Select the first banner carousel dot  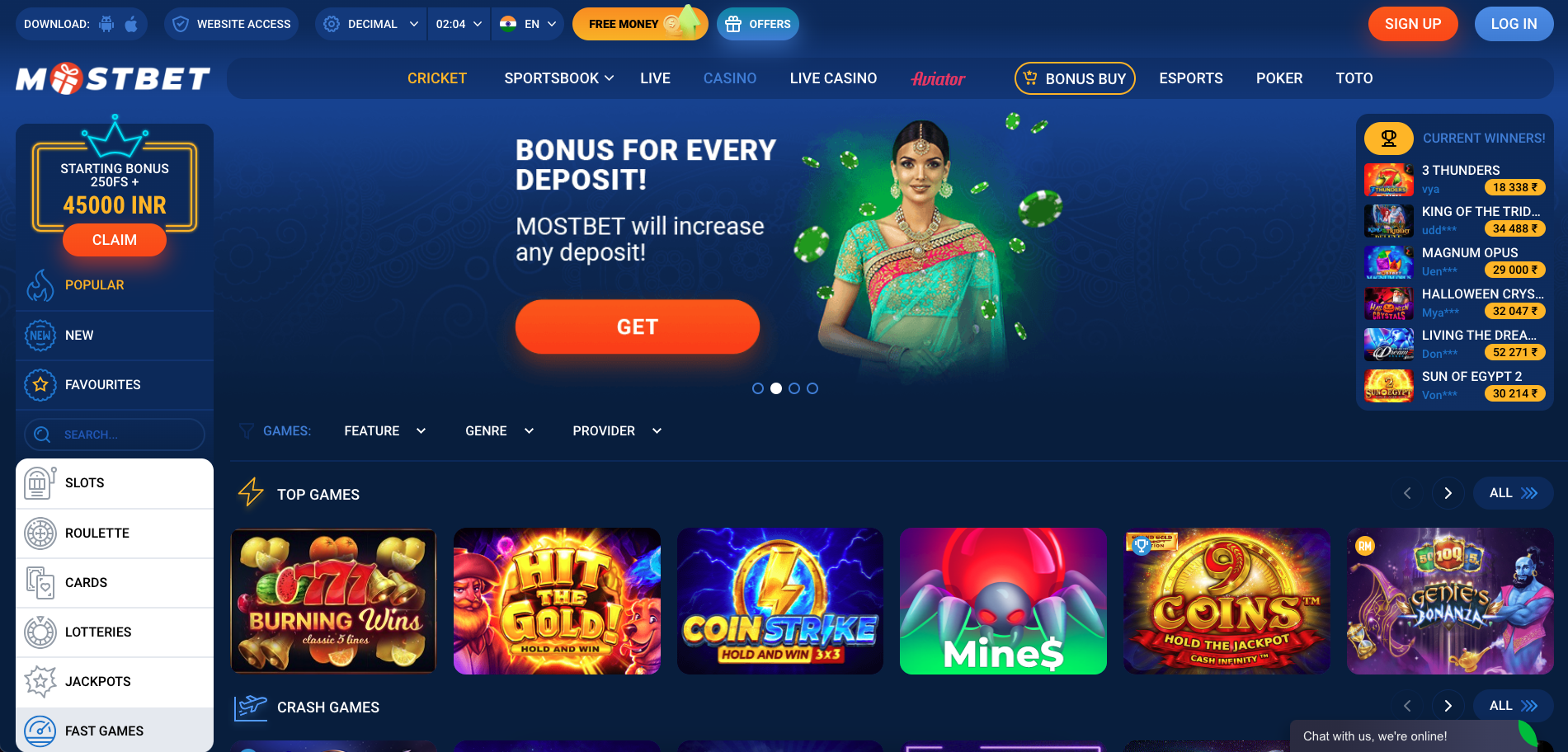click(758, 388)
